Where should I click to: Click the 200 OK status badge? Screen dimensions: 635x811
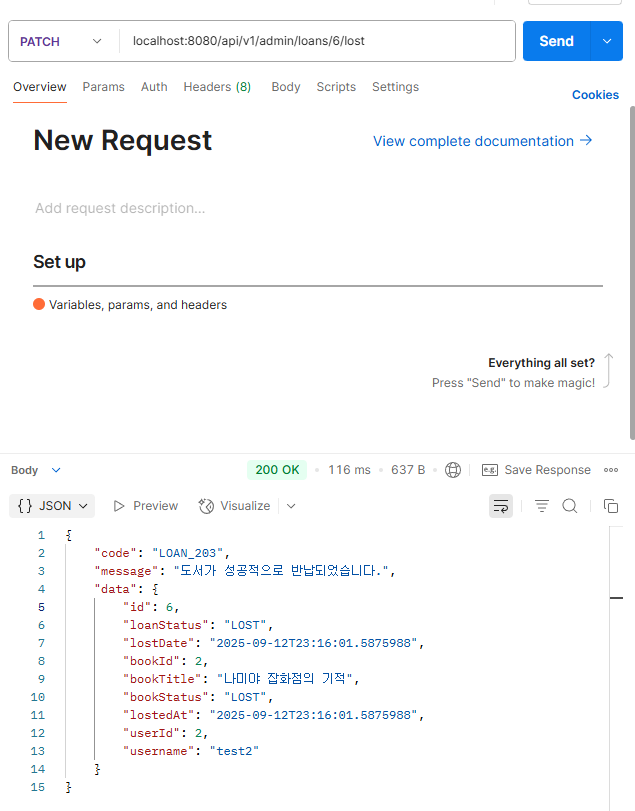[277, 470]
